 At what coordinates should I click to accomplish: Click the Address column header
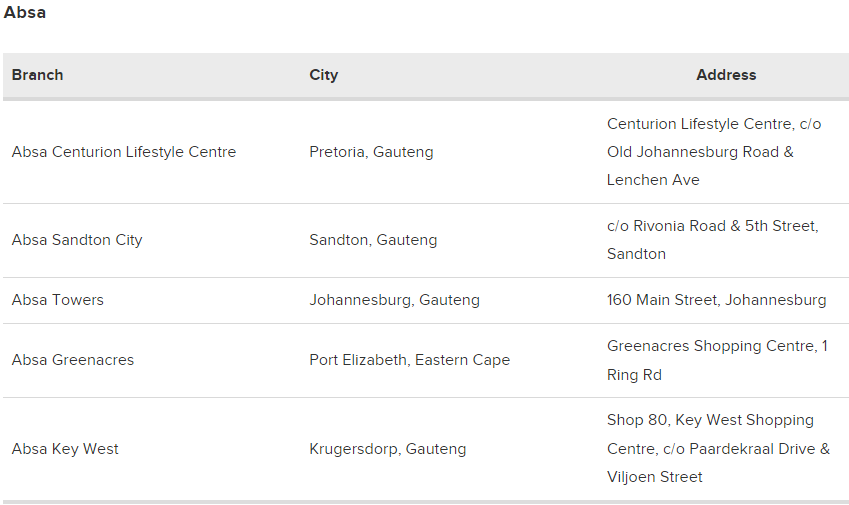726,75
